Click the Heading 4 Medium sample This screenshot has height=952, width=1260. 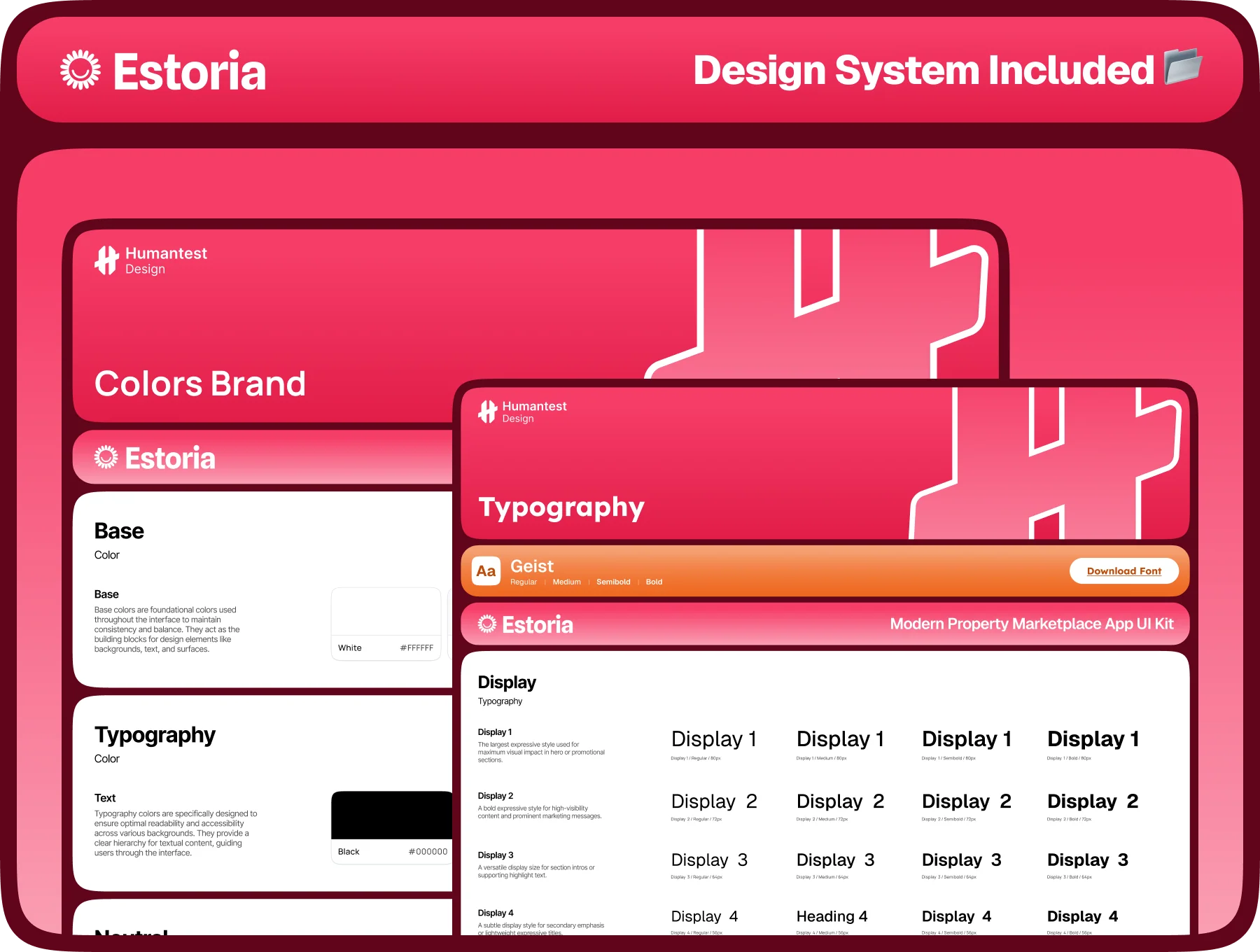tap(832, 917)
